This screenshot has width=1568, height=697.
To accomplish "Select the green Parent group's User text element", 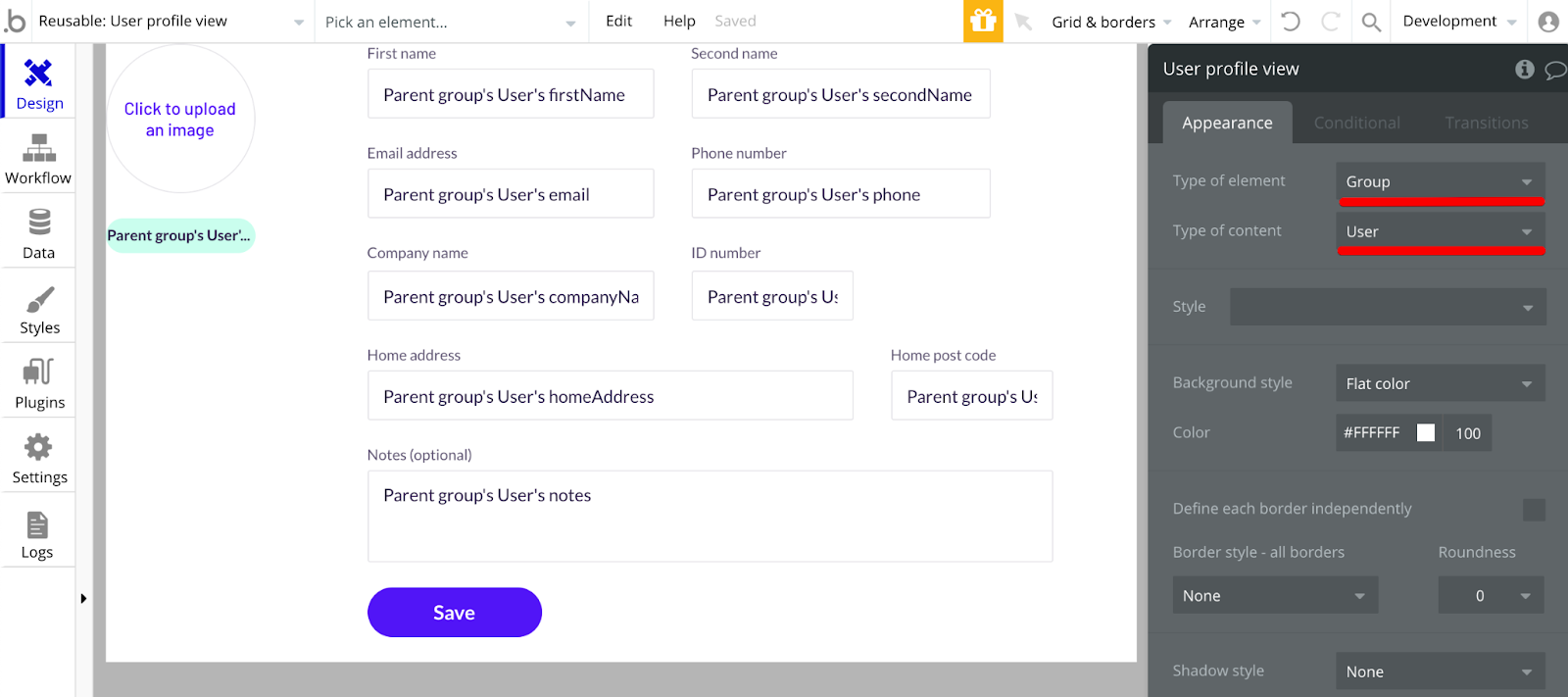I will click(180, 235).
